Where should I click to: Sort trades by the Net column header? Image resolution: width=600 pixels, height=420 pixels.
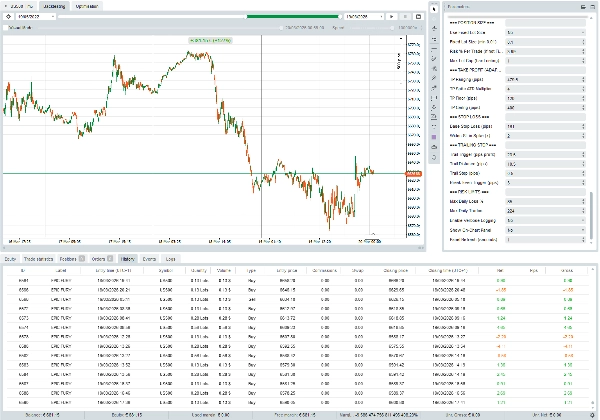498,271
